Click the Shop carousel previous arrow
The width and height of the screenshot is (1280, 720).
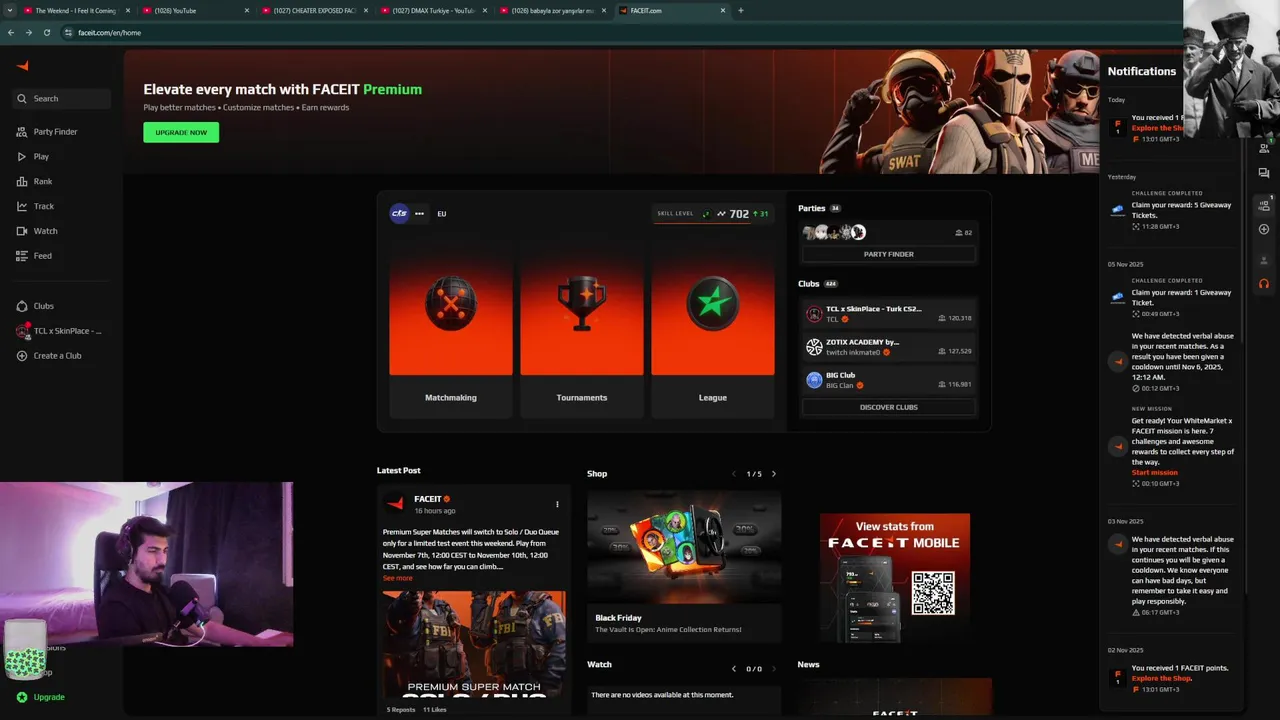pyautogui.click(x=734, y=474)
